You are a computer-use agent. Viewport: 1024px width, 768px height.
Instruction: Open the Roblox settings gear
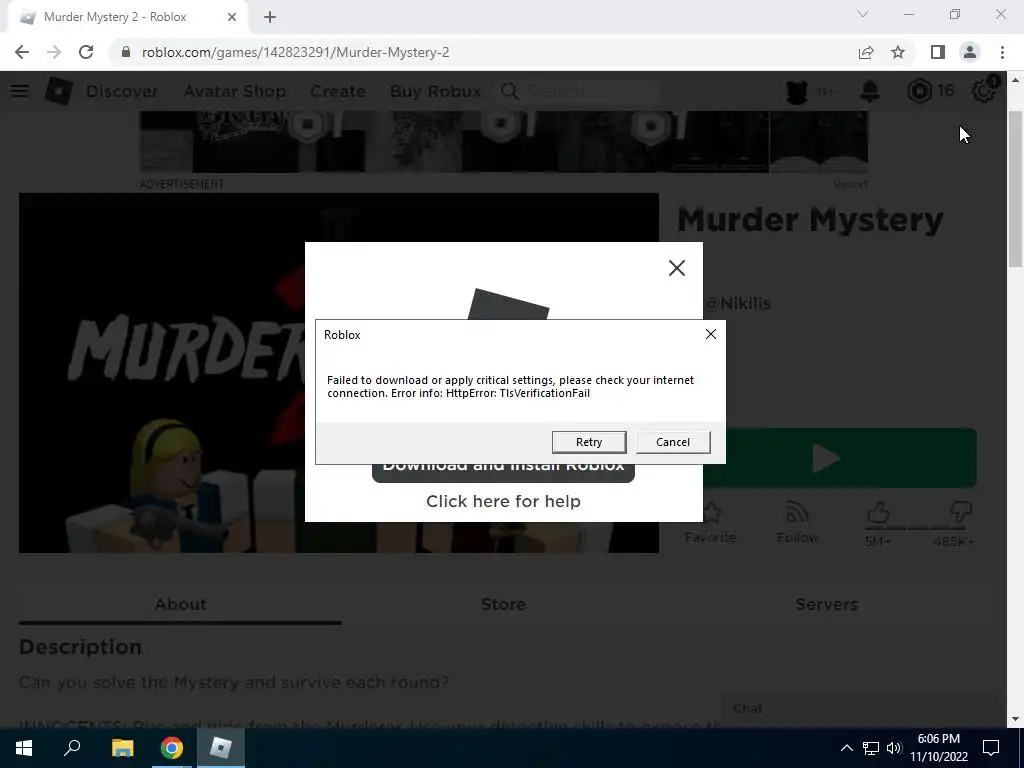(984, 91)
